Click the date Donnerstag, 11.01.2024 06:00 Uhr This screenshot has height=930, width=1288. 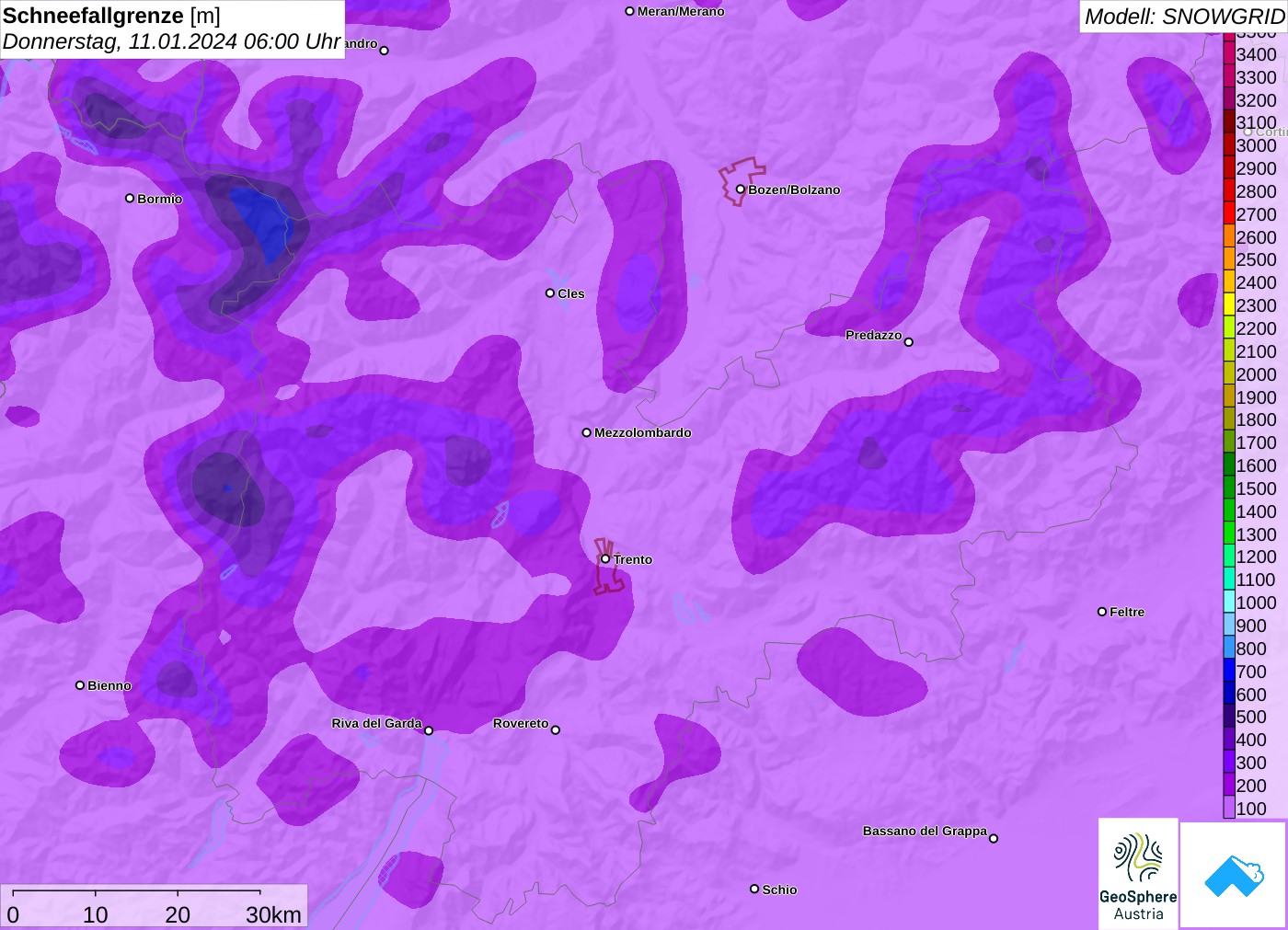coord(172,41)
